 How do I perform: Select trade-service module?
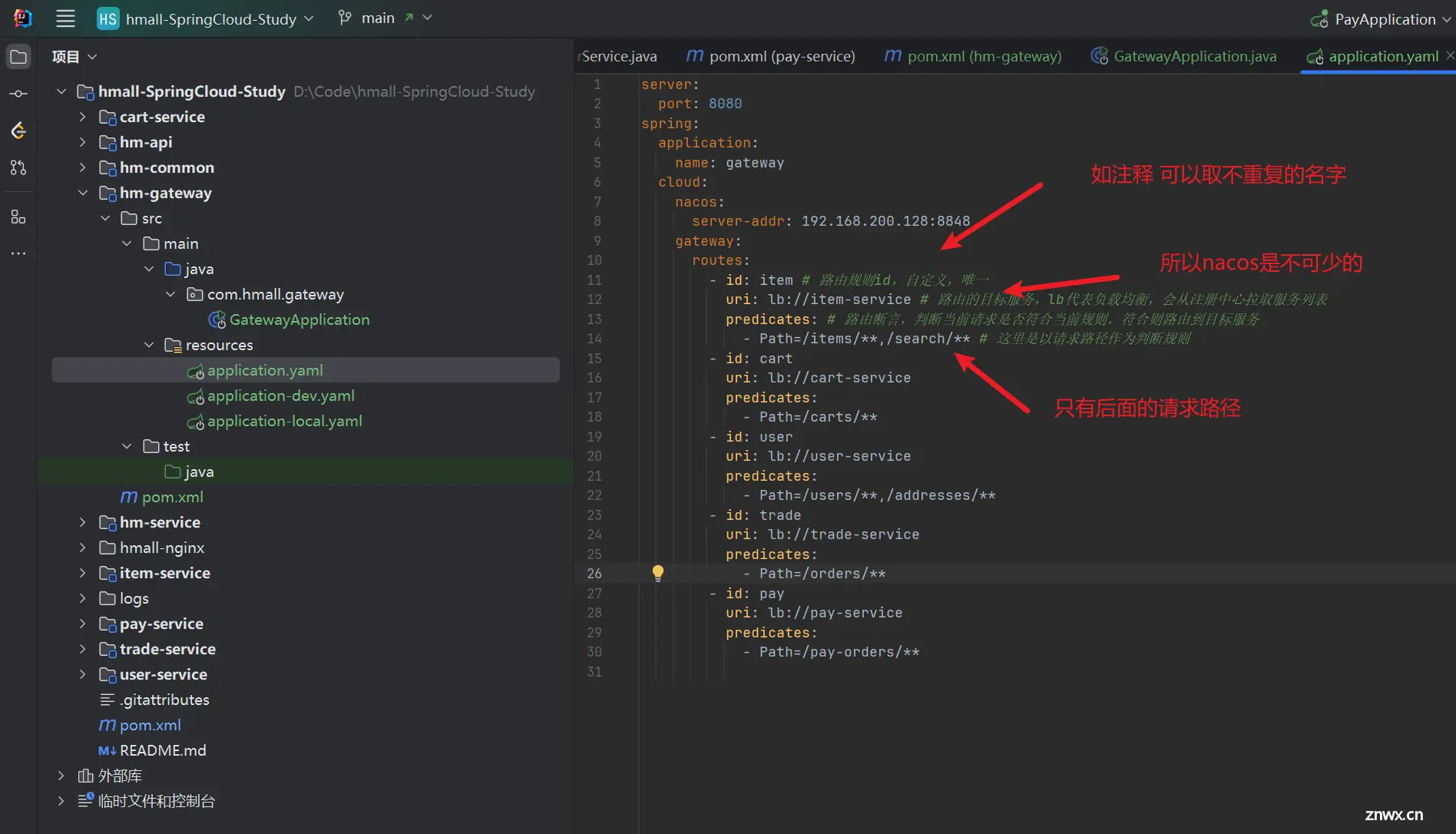tap(167, 649)
